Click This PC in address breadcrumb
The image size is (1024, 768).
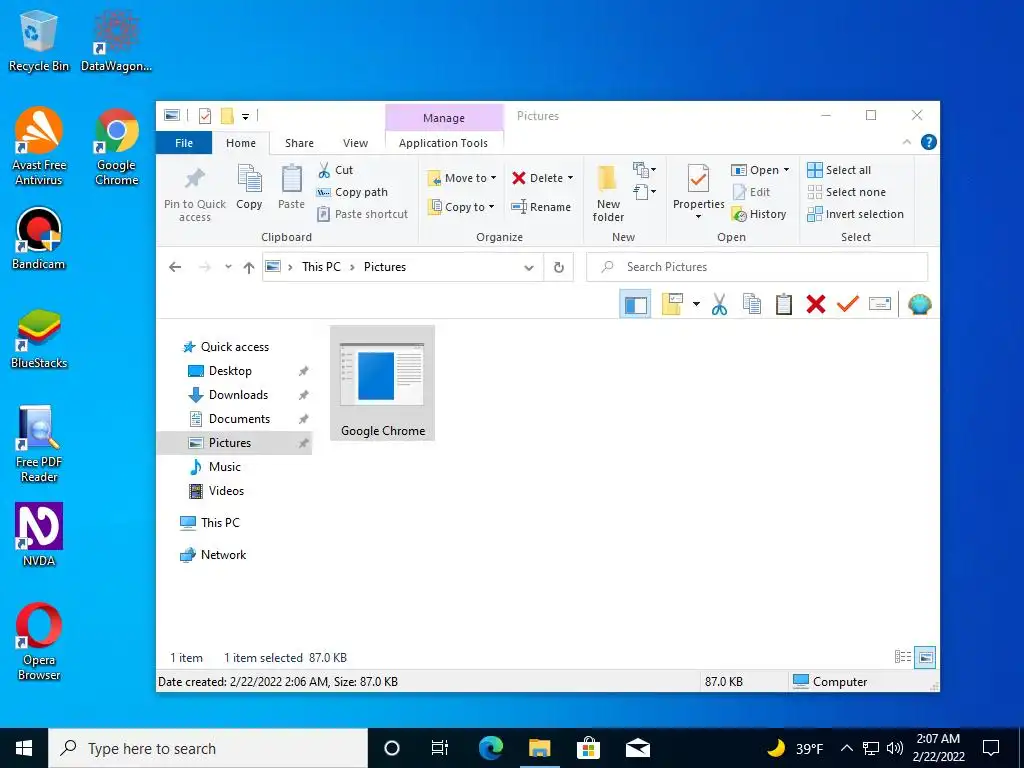click(x=321, y=267)
